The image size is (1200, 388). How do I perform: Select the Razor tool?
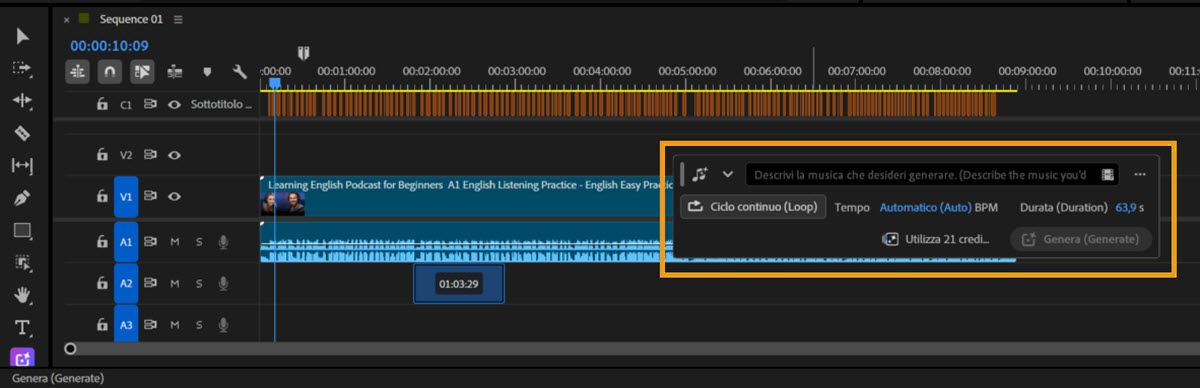(22, 133)
